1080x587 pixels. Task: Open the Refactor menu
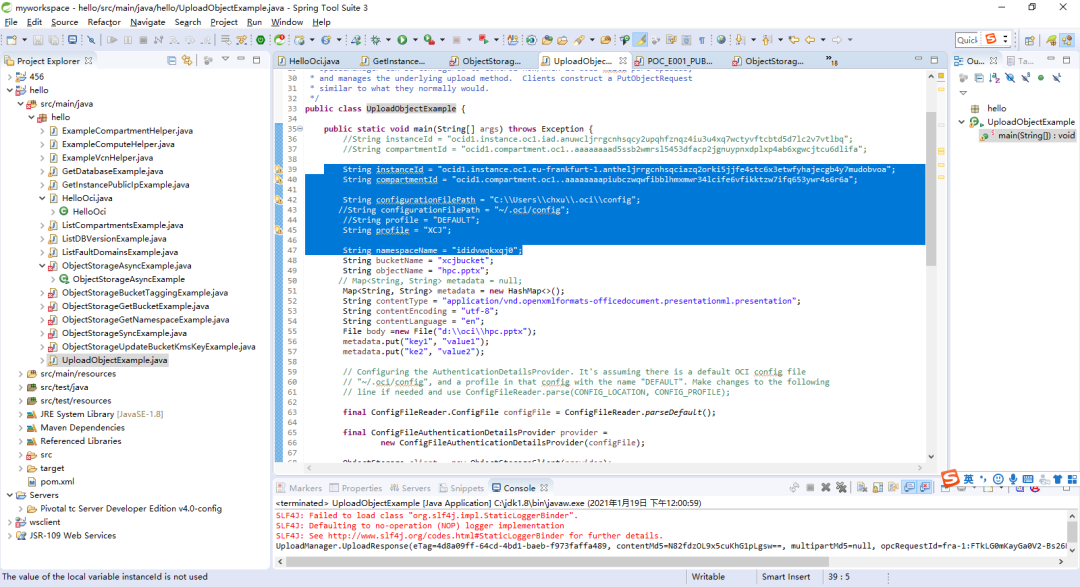pos(104,22)
